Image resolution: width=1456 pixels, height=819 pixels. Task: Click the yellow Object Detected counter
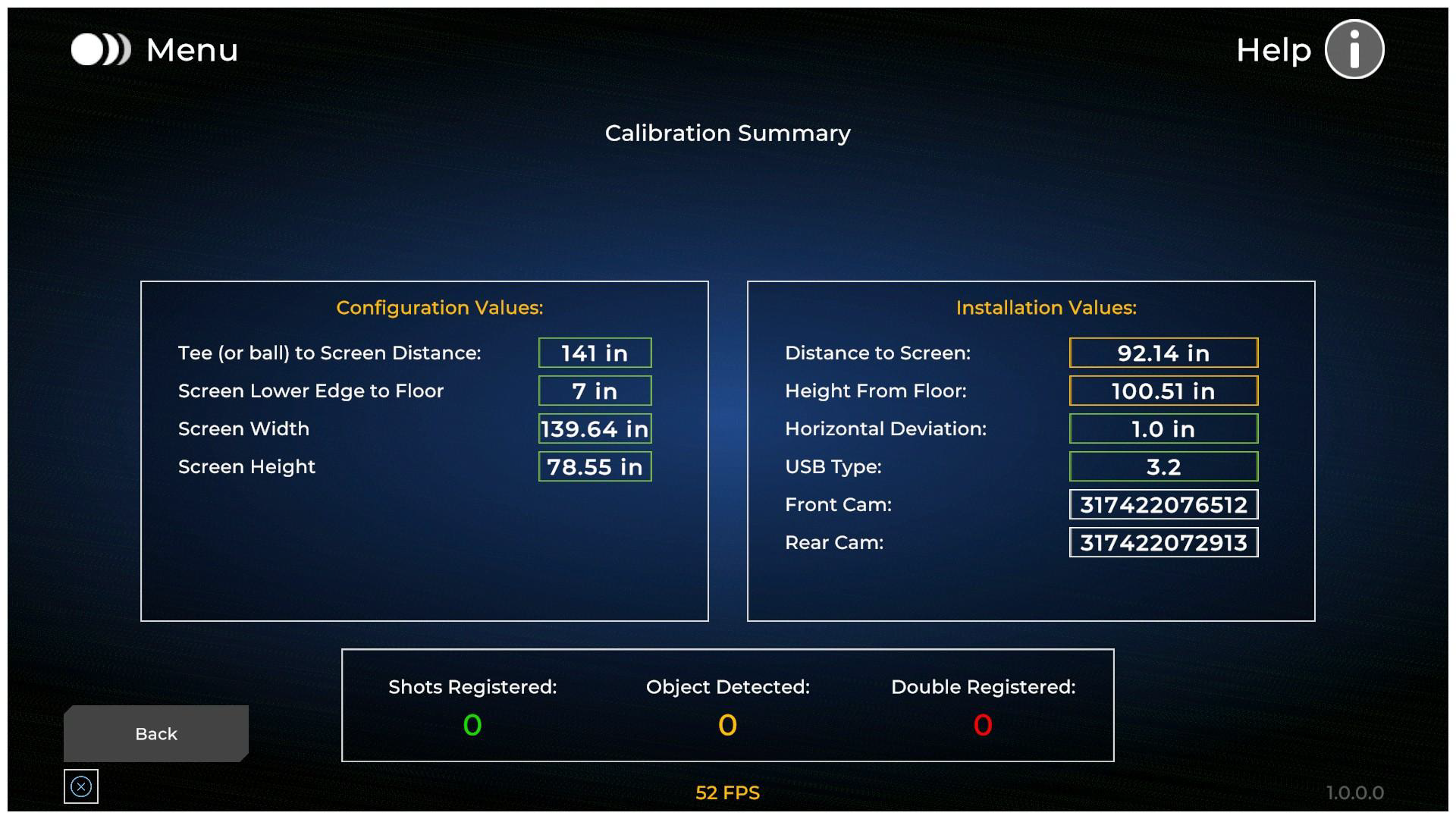click(x=727, y=725)
